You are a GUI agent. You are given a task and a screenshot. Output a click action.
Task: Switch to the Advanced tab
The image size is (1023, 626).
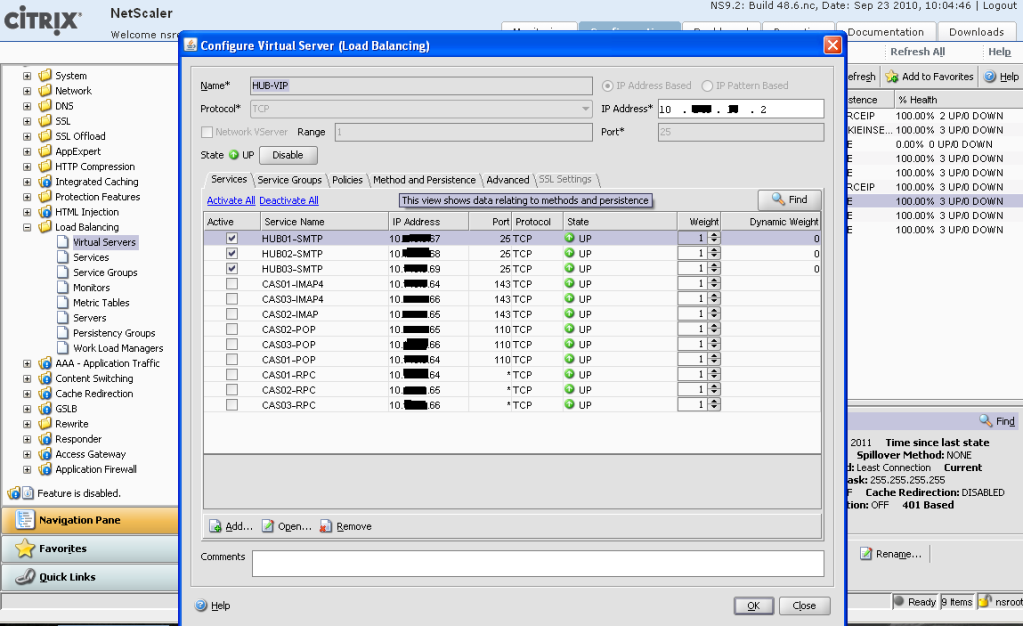(508, 180)
